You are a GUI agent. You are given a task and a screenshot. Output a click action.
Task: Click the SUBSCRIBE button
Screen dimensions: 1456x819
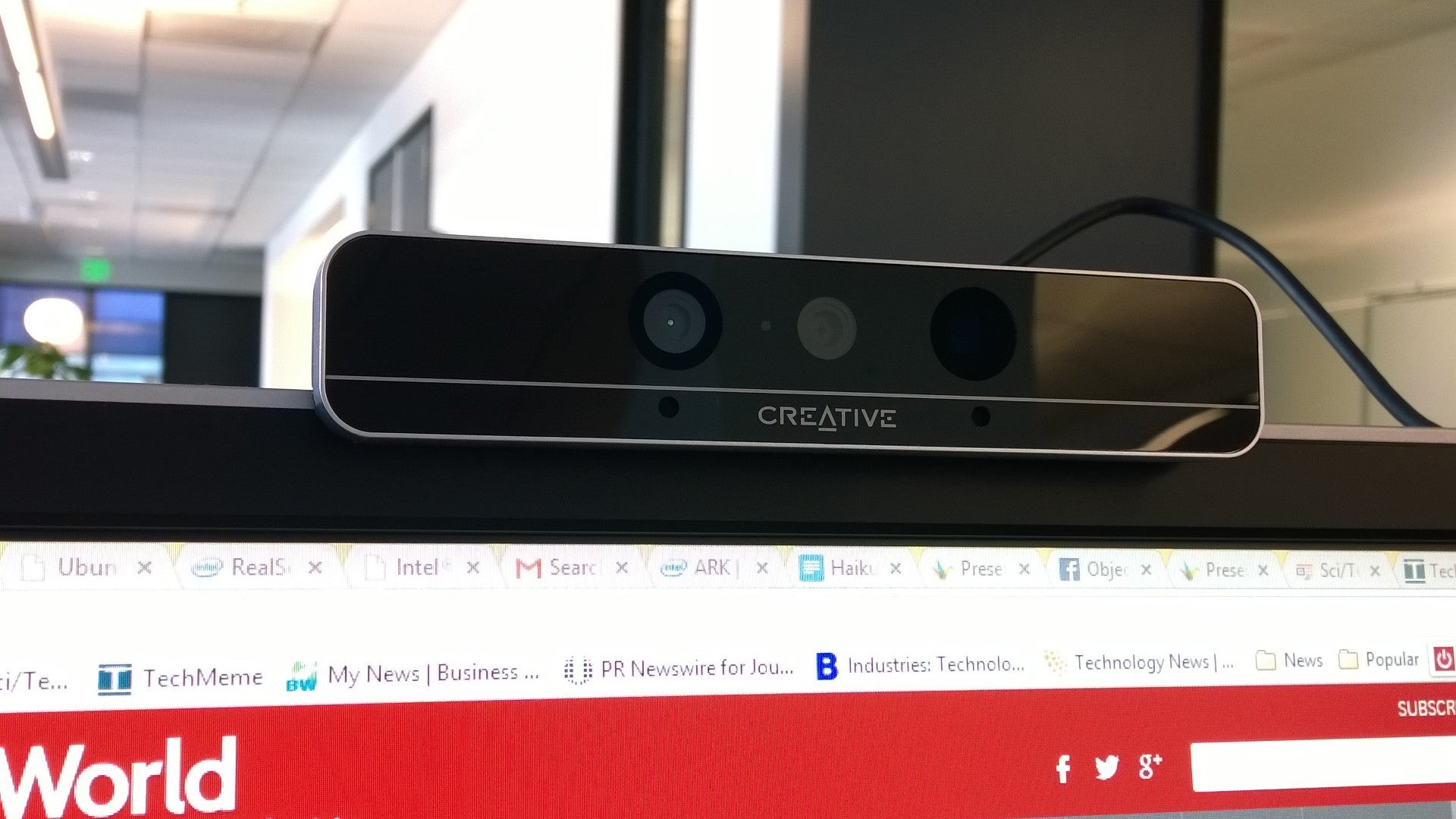(x=1430, y=707)
